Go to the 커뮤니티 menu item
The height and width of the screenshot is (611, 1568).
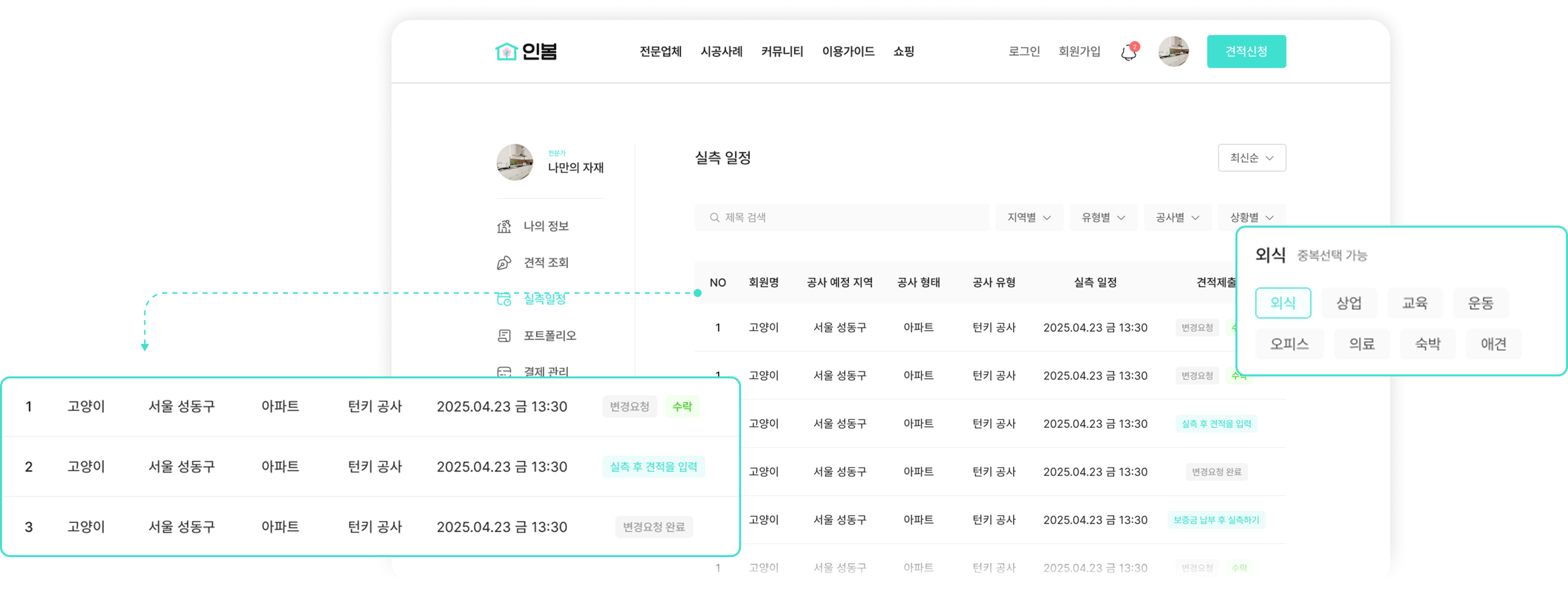point(782,51)
